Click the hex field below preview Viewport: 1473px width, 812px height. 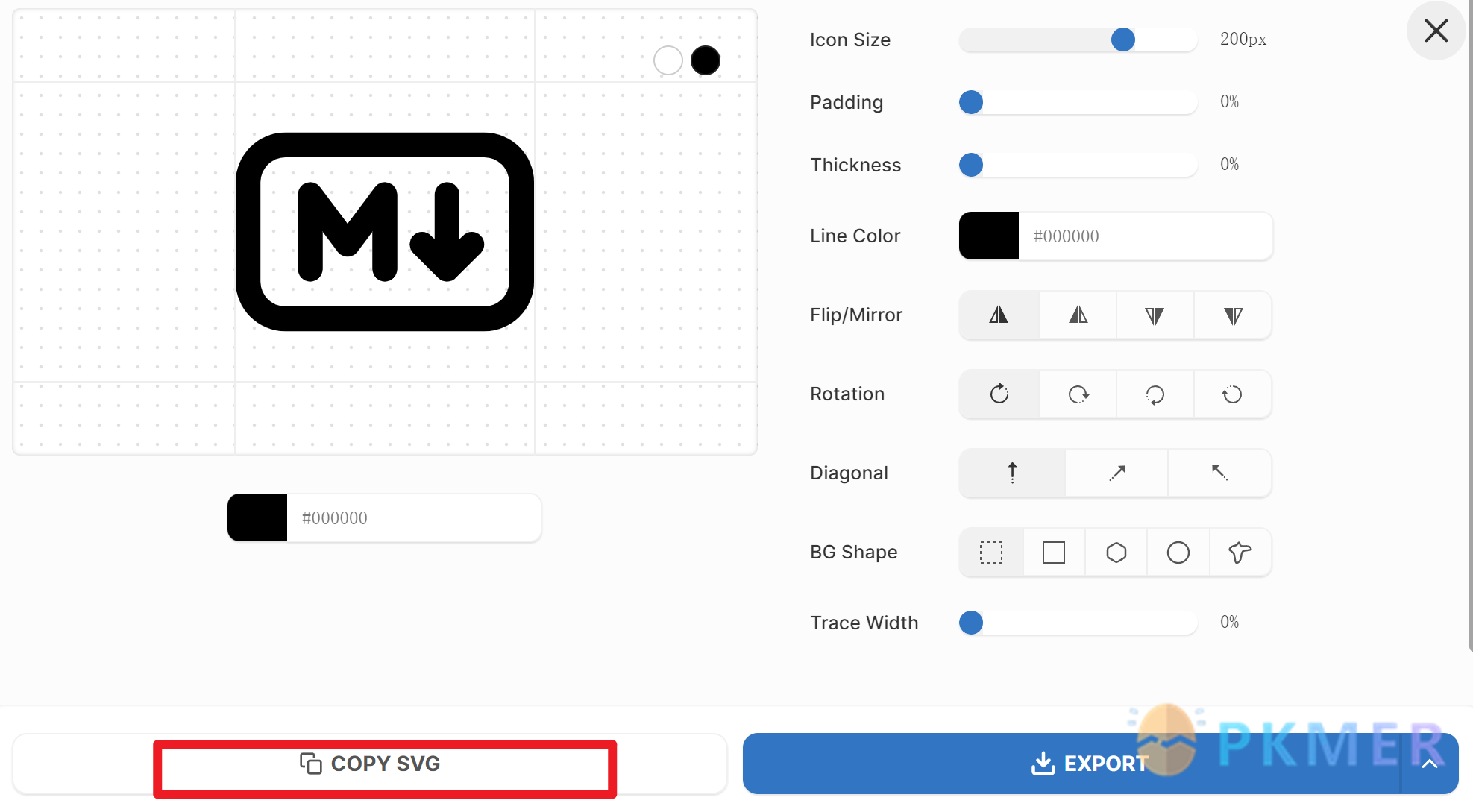click(x=414, y=518)
